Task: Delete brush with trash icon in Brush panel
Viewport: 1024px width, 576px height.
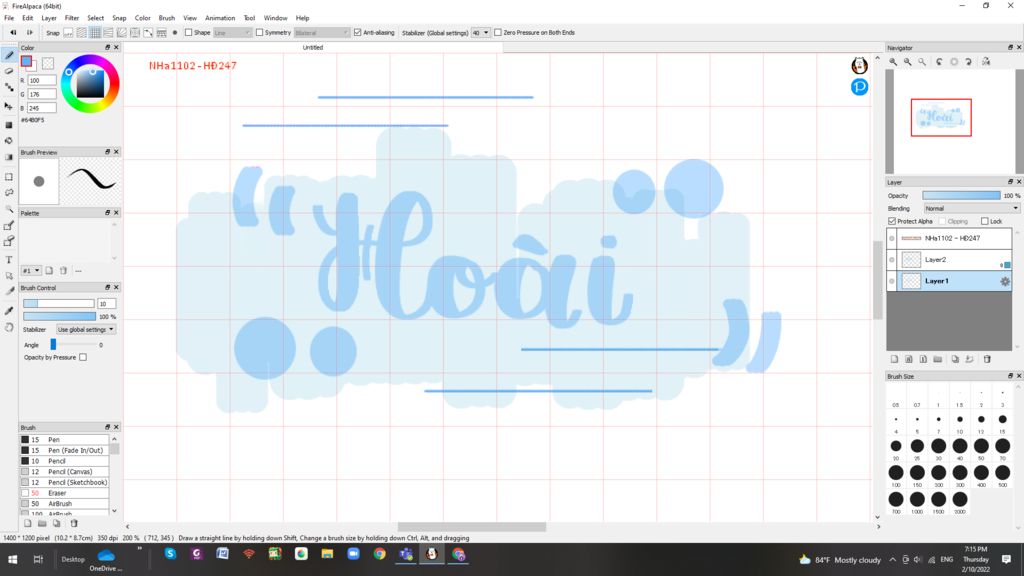Action: click(x=74, y=523)
